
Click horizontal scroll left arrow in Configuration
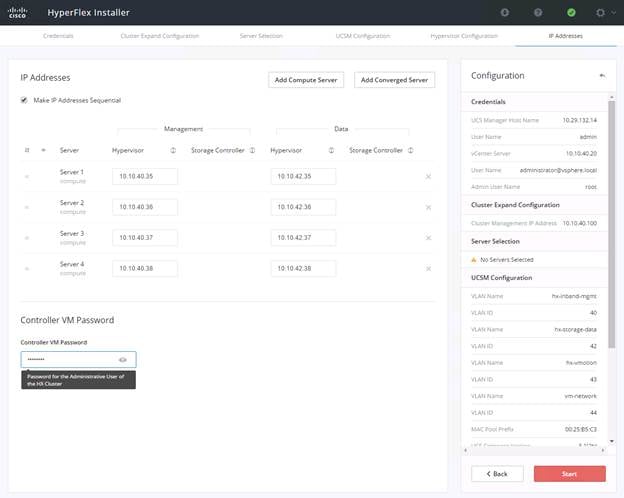466,450
